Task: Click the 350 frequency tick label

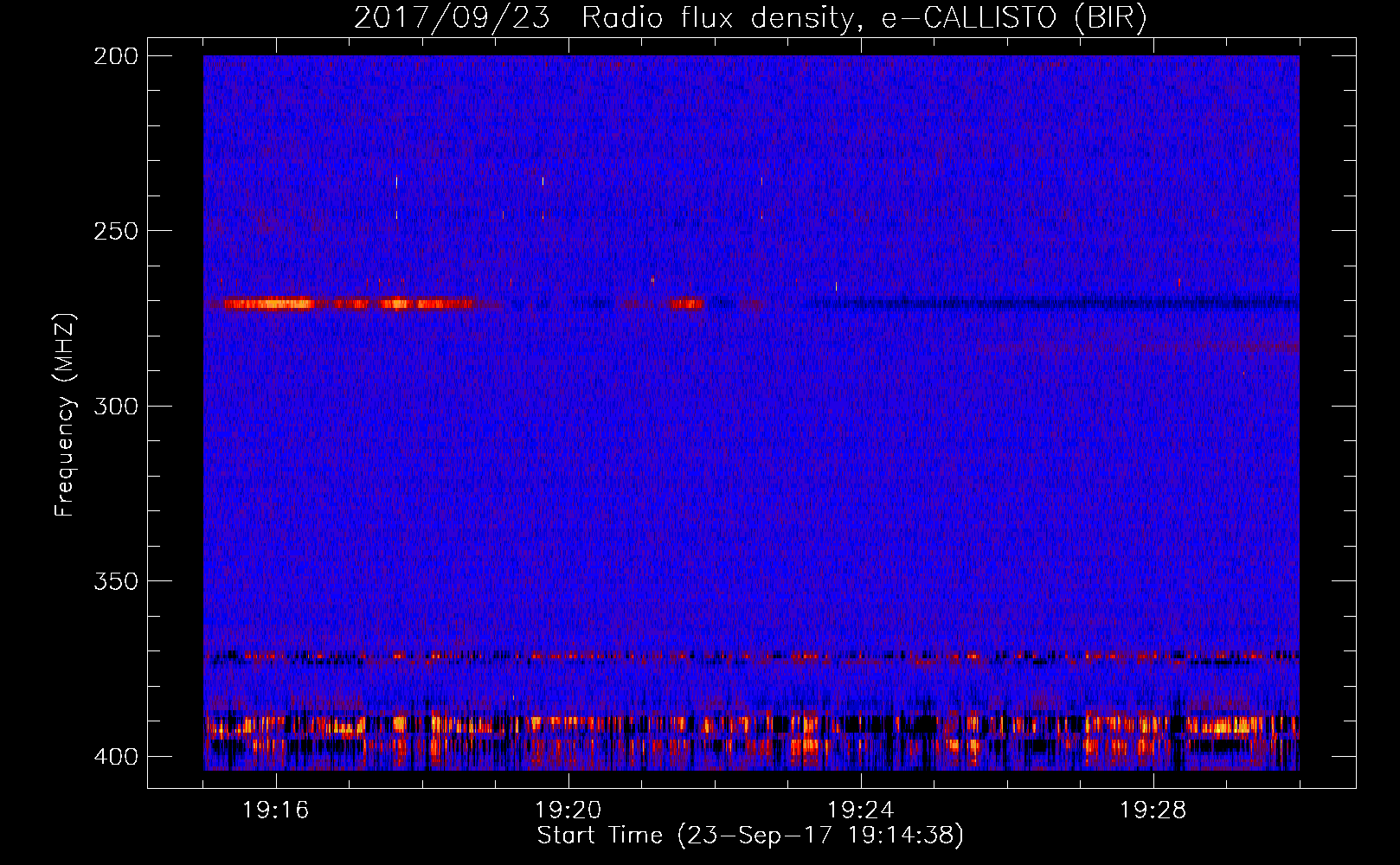Action: pos(116,580)
